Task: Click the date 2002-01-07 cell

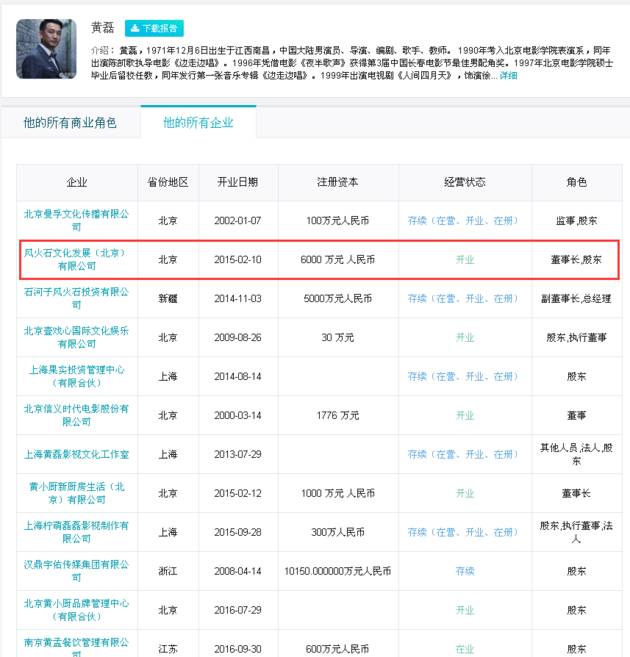Action: pos(238,220)
